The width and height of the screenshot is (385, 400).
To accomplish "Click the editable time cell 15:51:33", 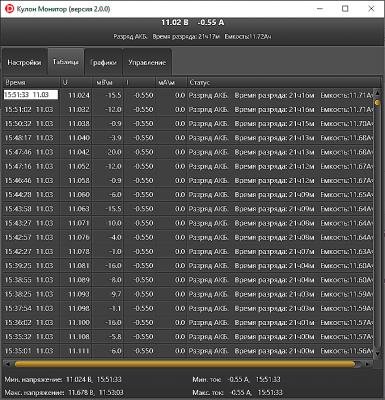I will (31, 95).
